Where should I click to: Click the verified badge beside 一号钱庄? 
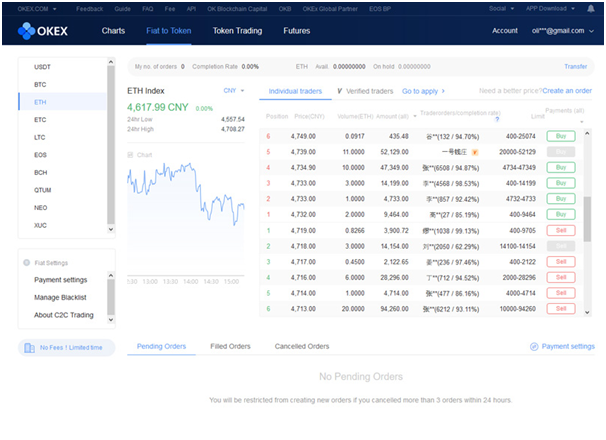475,152
